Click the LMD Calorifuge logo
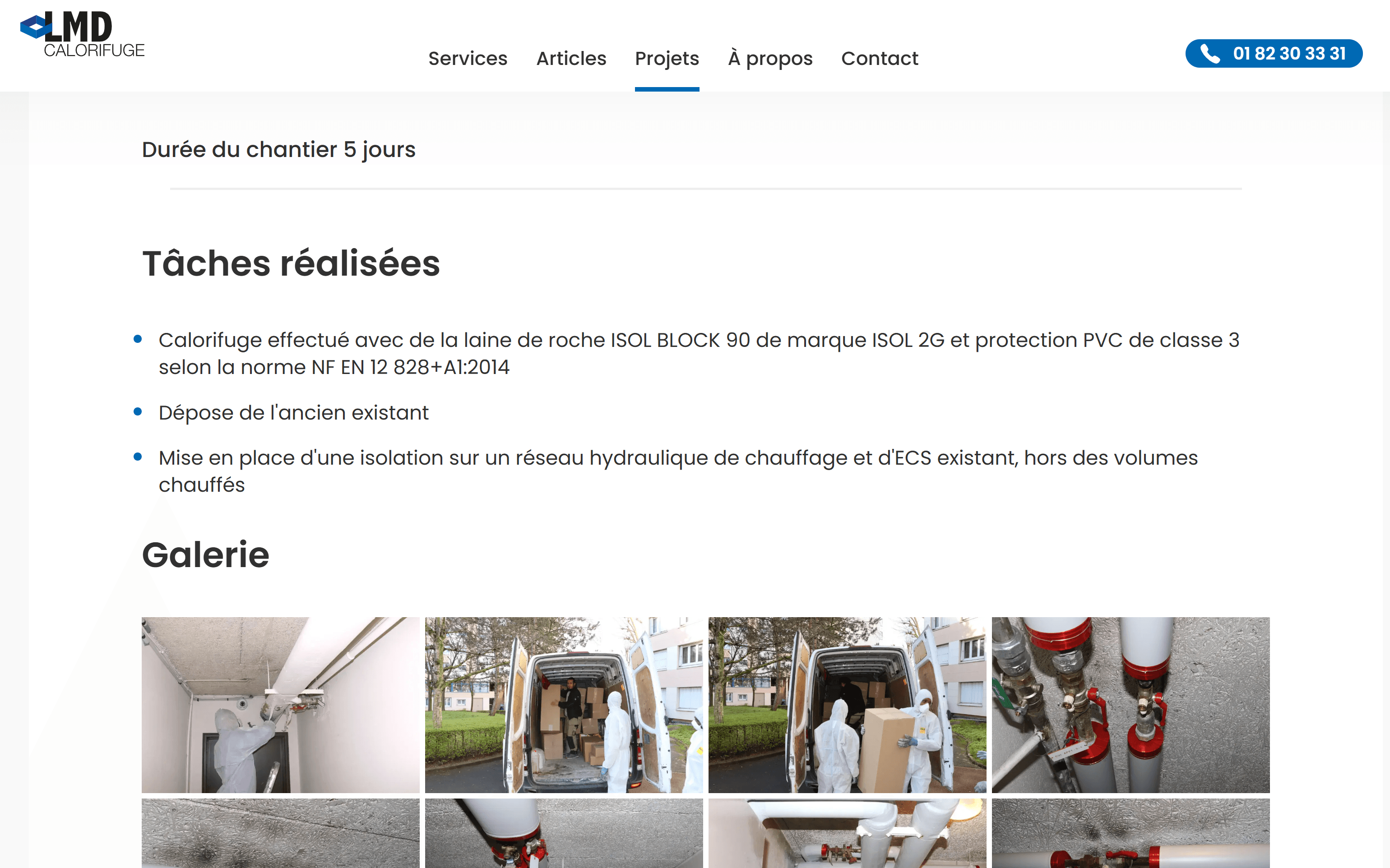The height and width of the screenshot is (868, 1390). (x=83, y=34)
